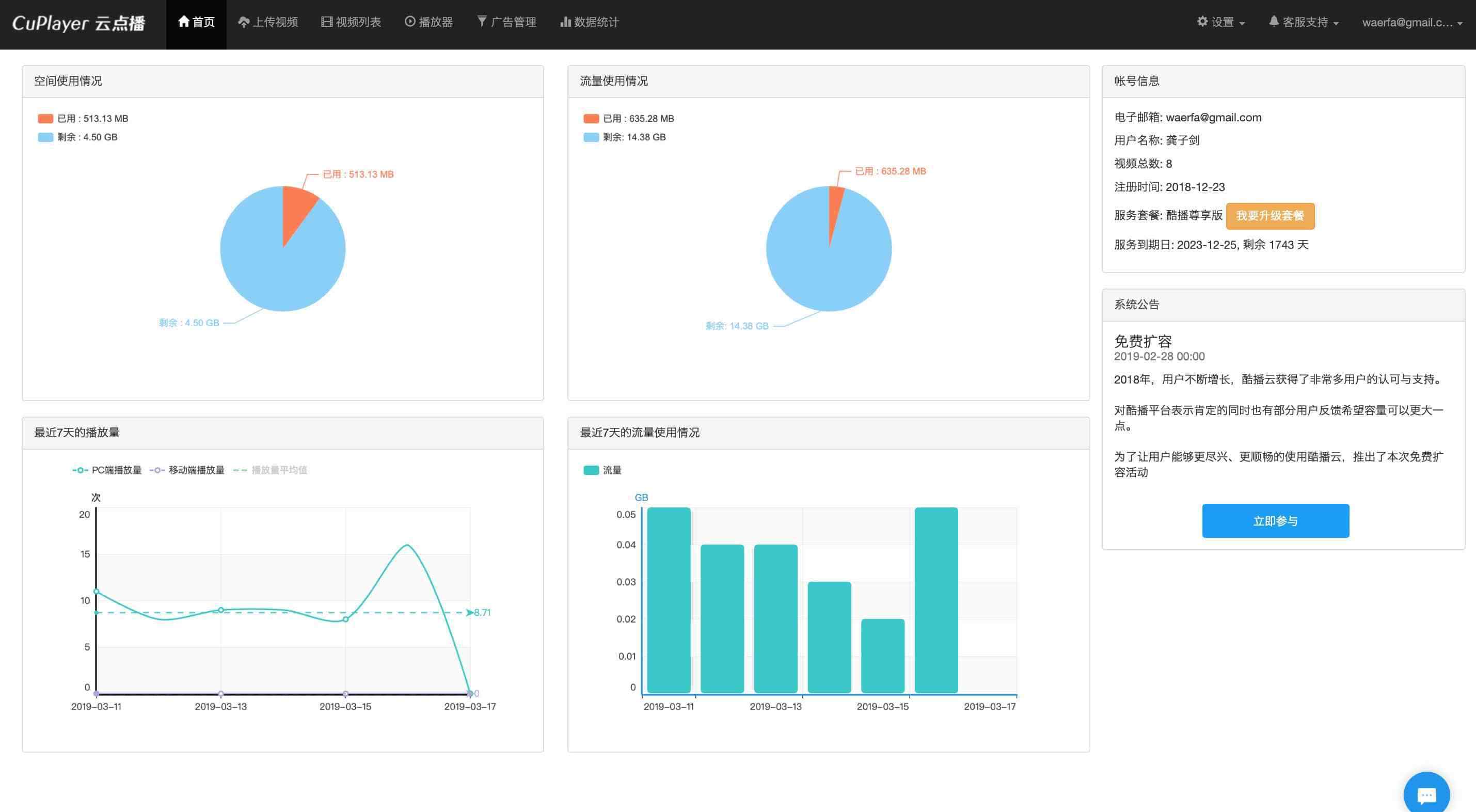The height and width of the screenshot is (812, 1476).
Task: Click PC play count point at 2019-03-13
Action: click(x=221, y=610)
